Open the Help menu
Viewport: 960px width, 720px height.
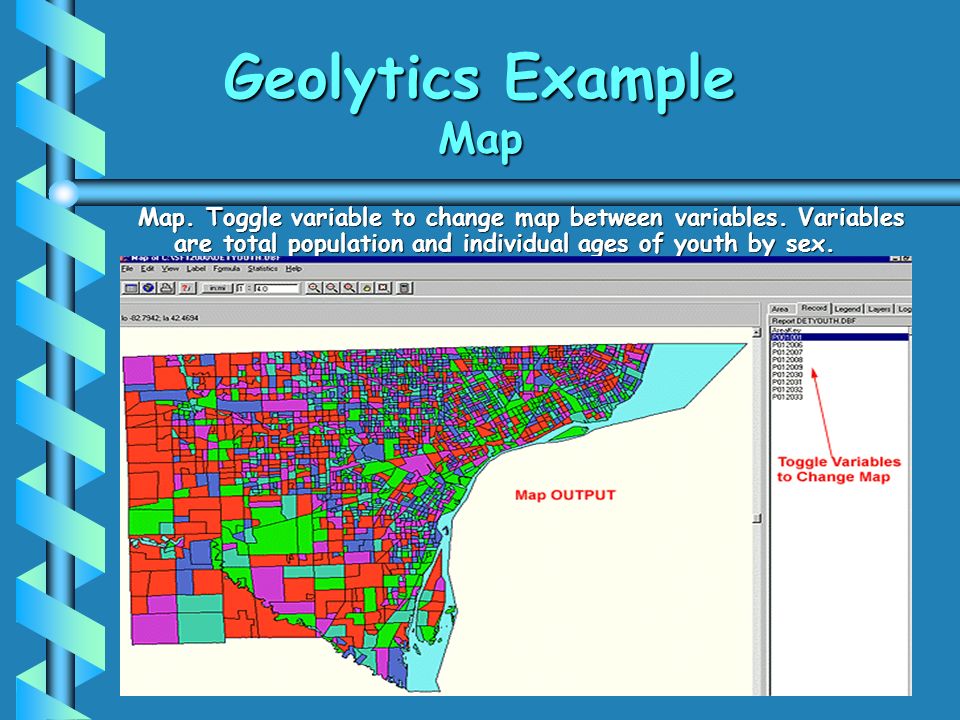tap(294, 269)
